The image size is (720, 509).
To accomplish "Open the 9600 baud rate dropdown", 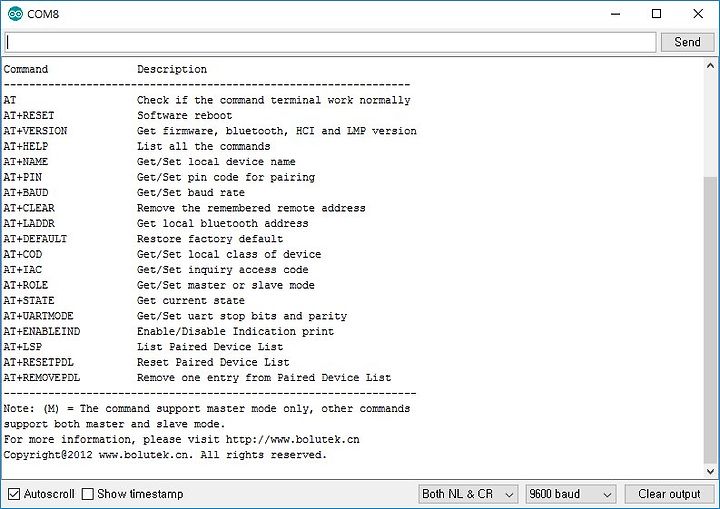I will click(571, 494).
